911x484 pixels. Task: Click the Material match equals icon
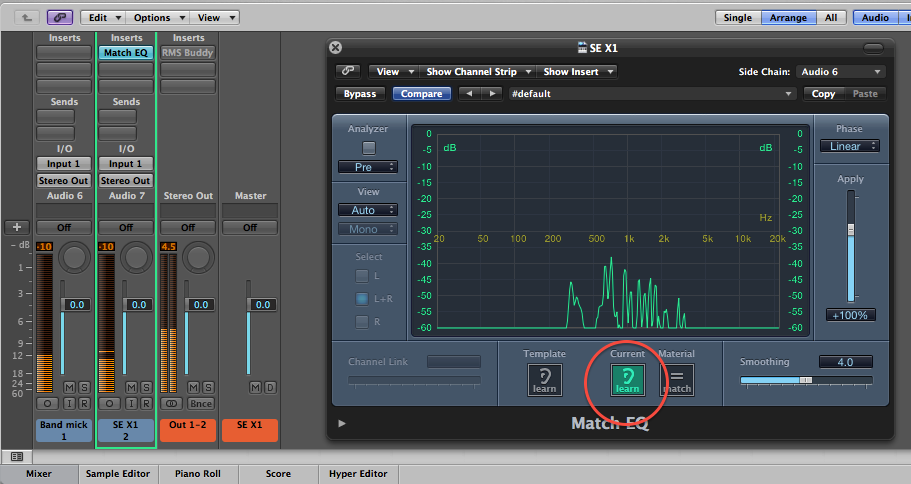tap(677, 380)
